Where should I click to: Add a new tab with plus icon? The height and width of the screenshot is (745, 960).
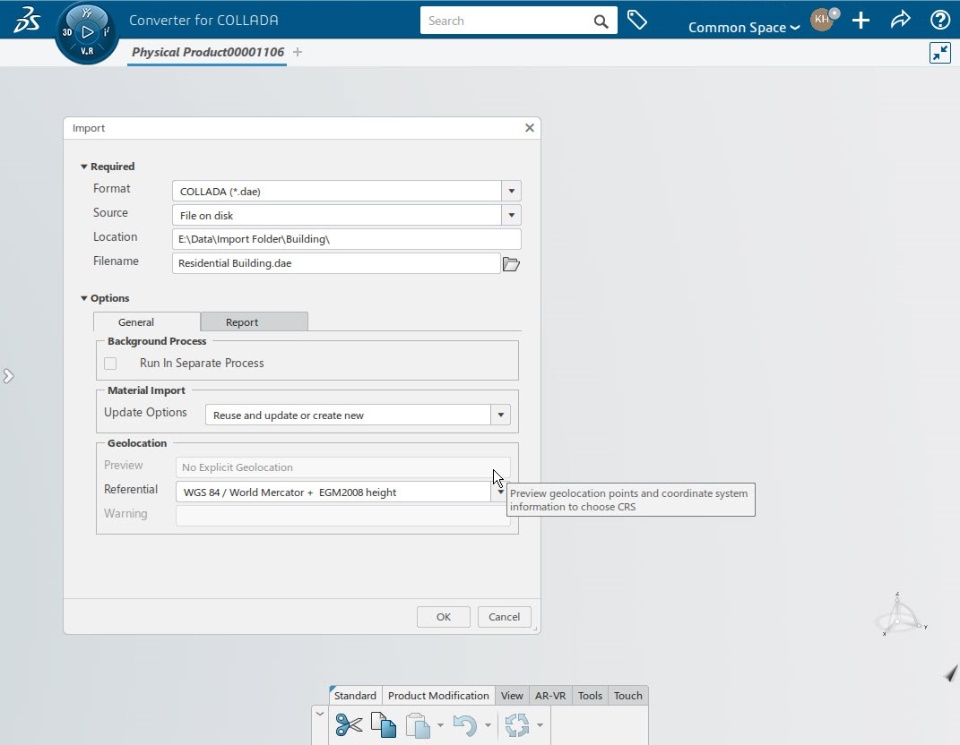point(298,52)
